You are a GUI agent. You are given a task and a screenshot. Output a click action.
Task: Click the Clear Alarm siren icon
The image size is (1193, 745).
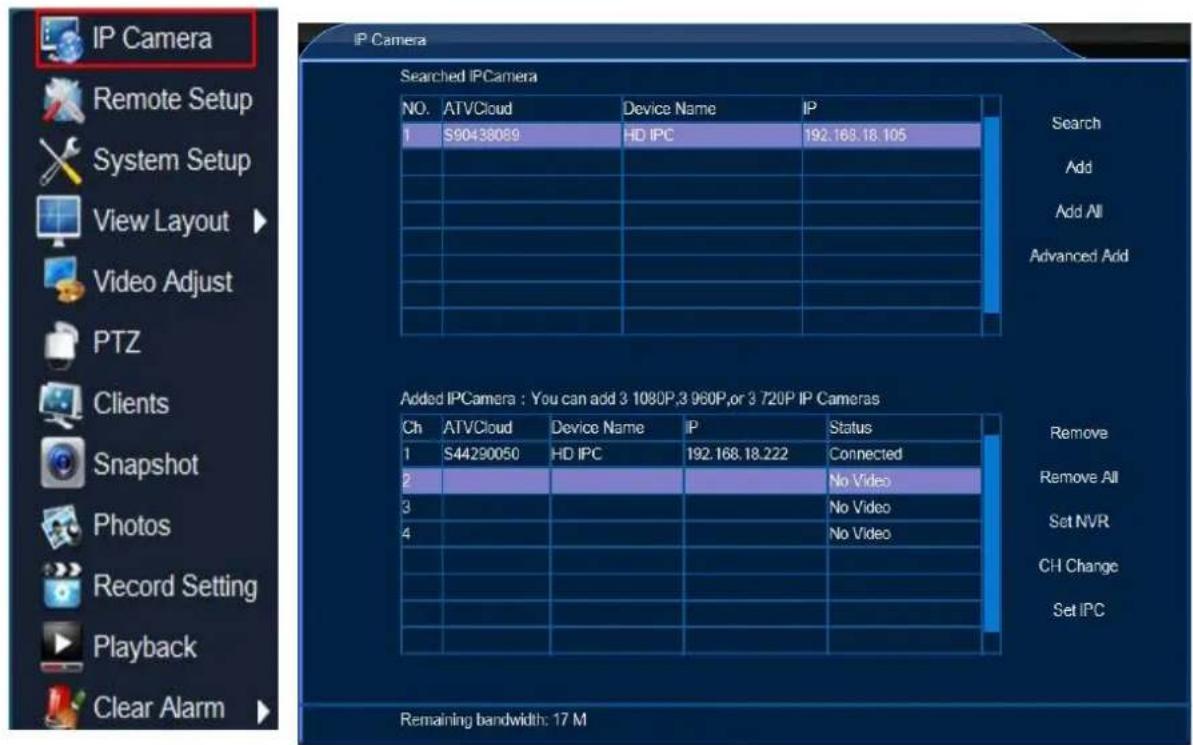click(63, 706)
